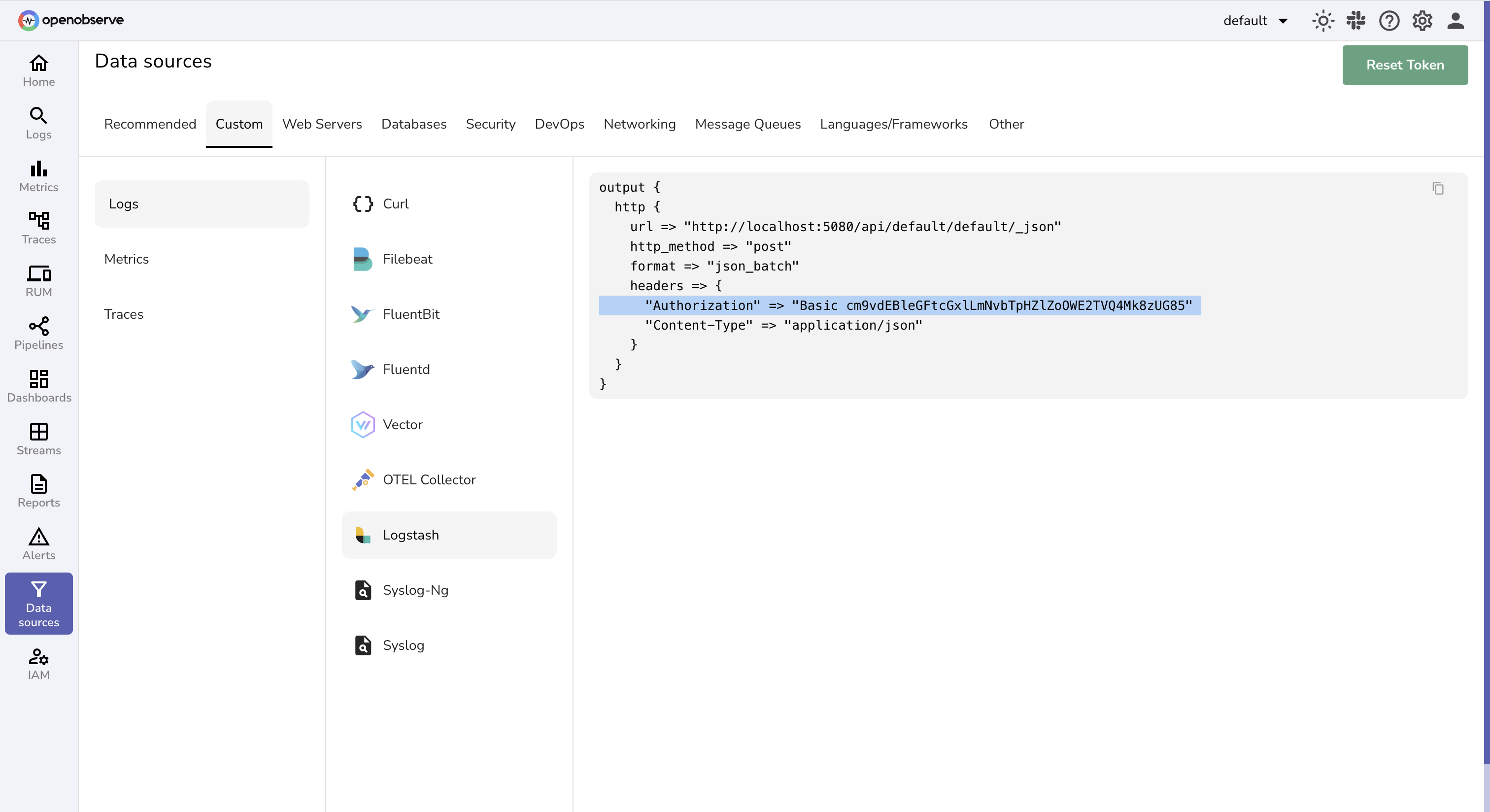
Task: Switch to the Security tab
Action: tap(490, 124)
